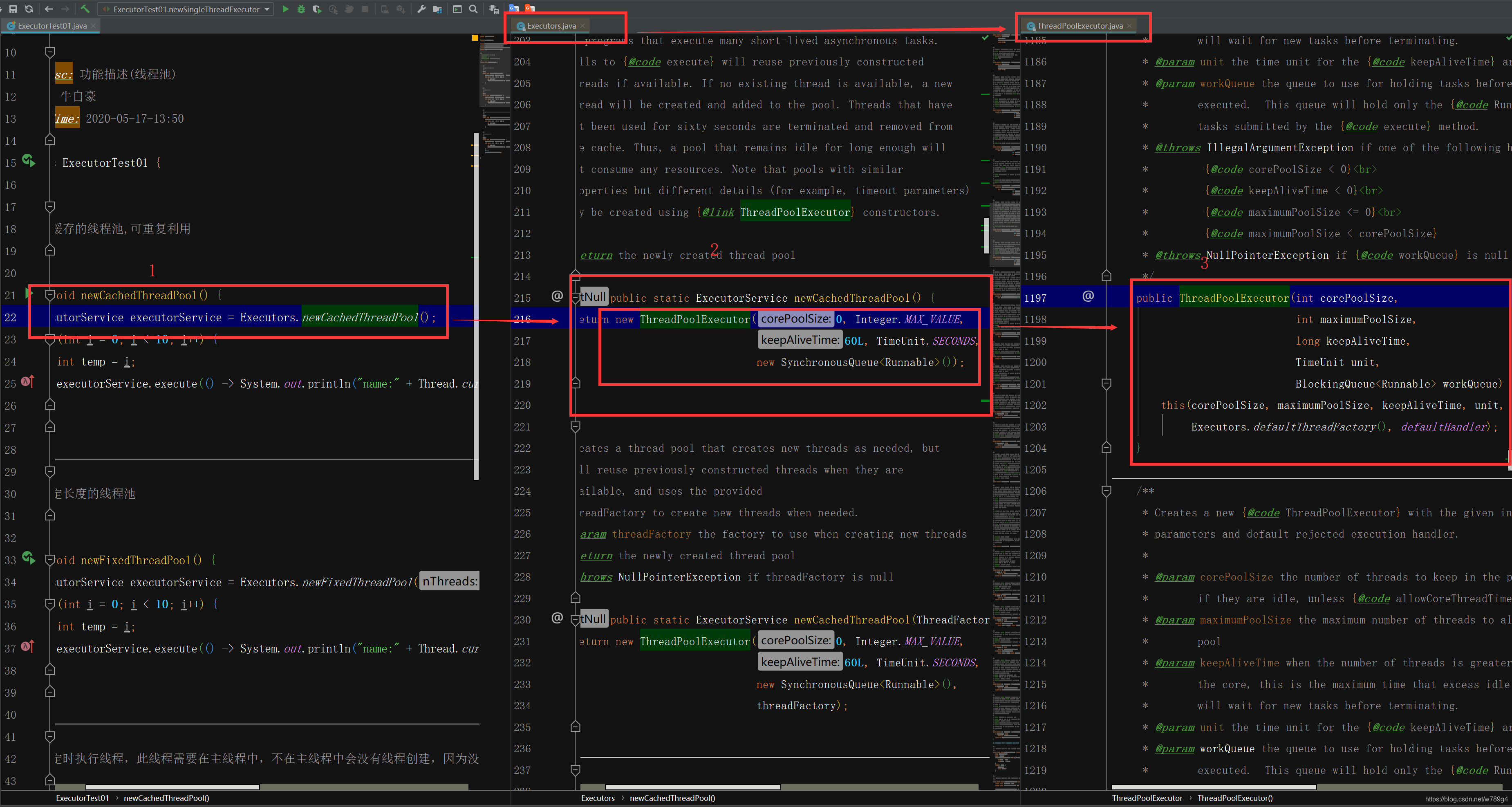Click the blue Google Translate icon

[513, 8]
